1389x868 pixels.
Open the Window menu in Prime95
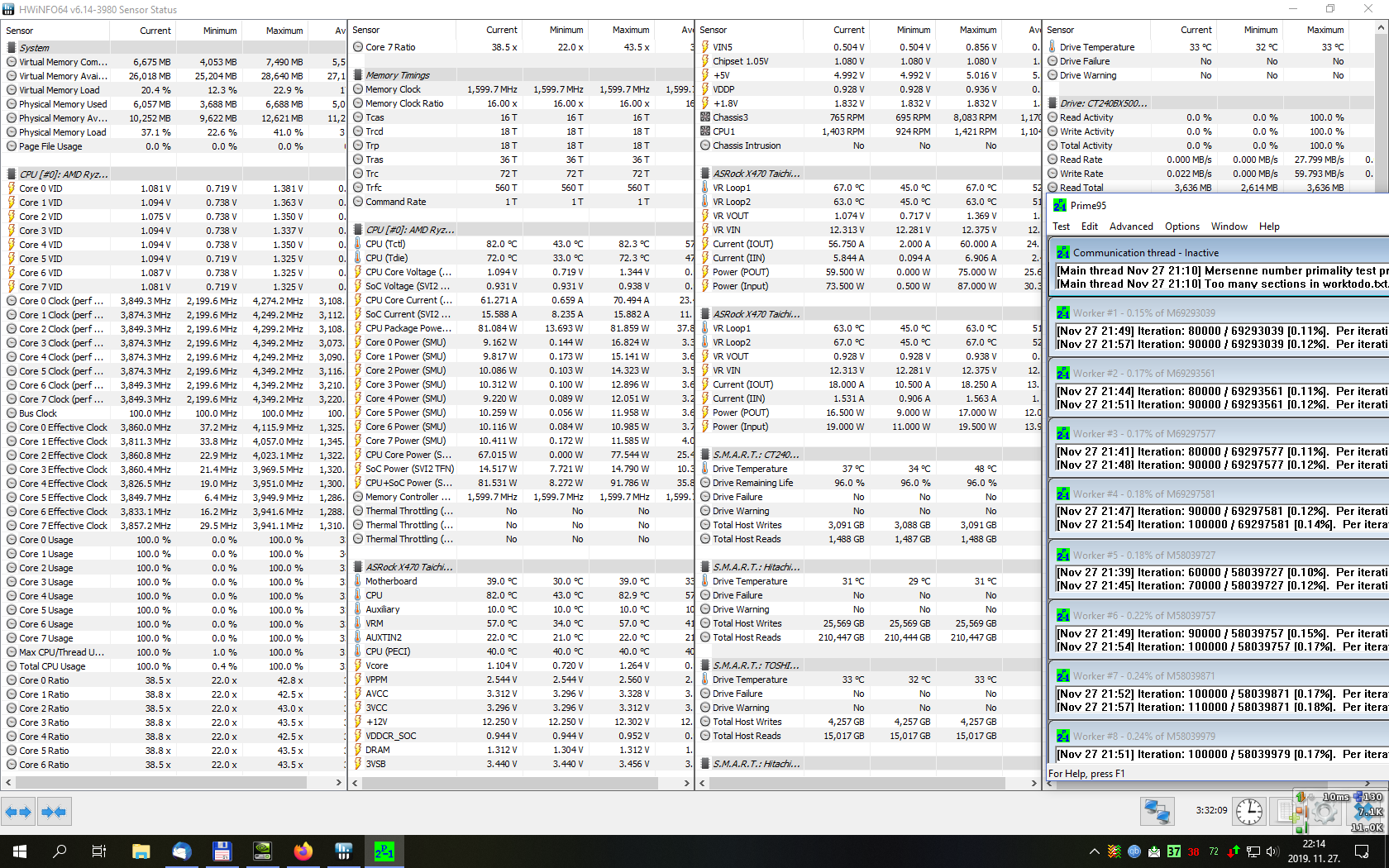1229,227
